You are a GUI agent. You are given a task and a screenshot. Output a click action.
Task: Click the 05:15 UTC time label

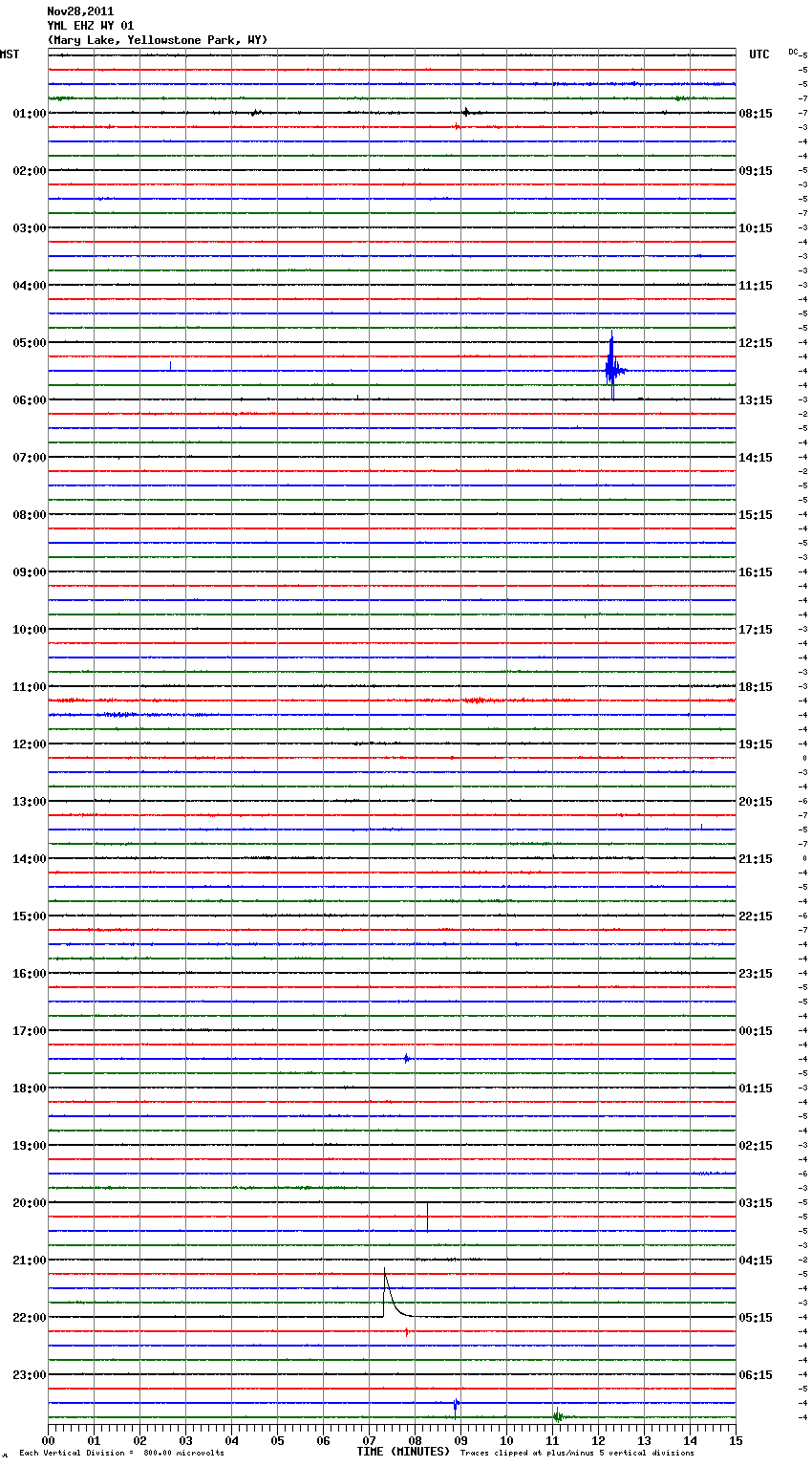756,1318
